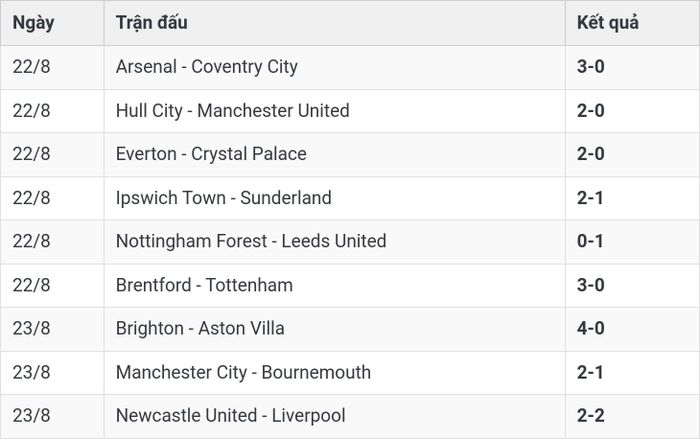The image size is (700, 439).
Task: Click the 23/8 date in Brighton row
Action: 31,328
